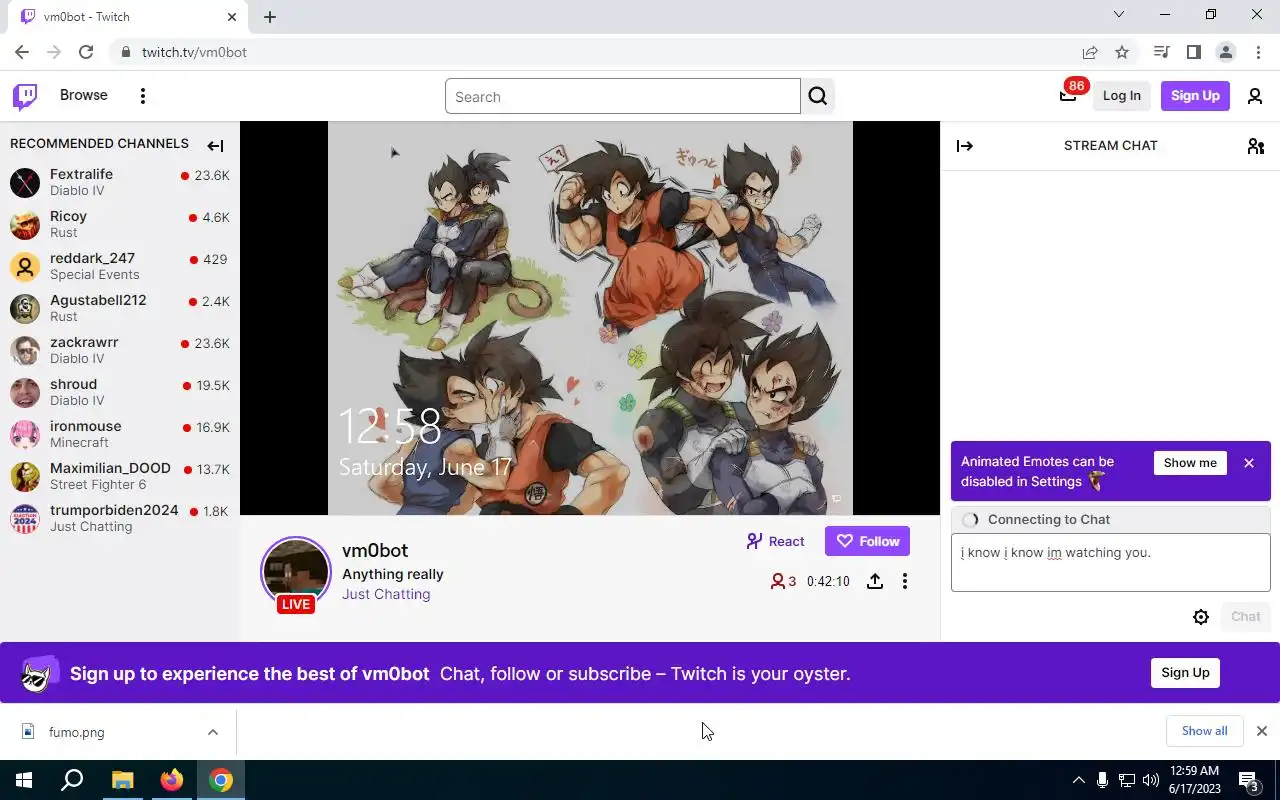Reload the Twitch page
The width and height of the screenshot is (1280, 800).
86,52
